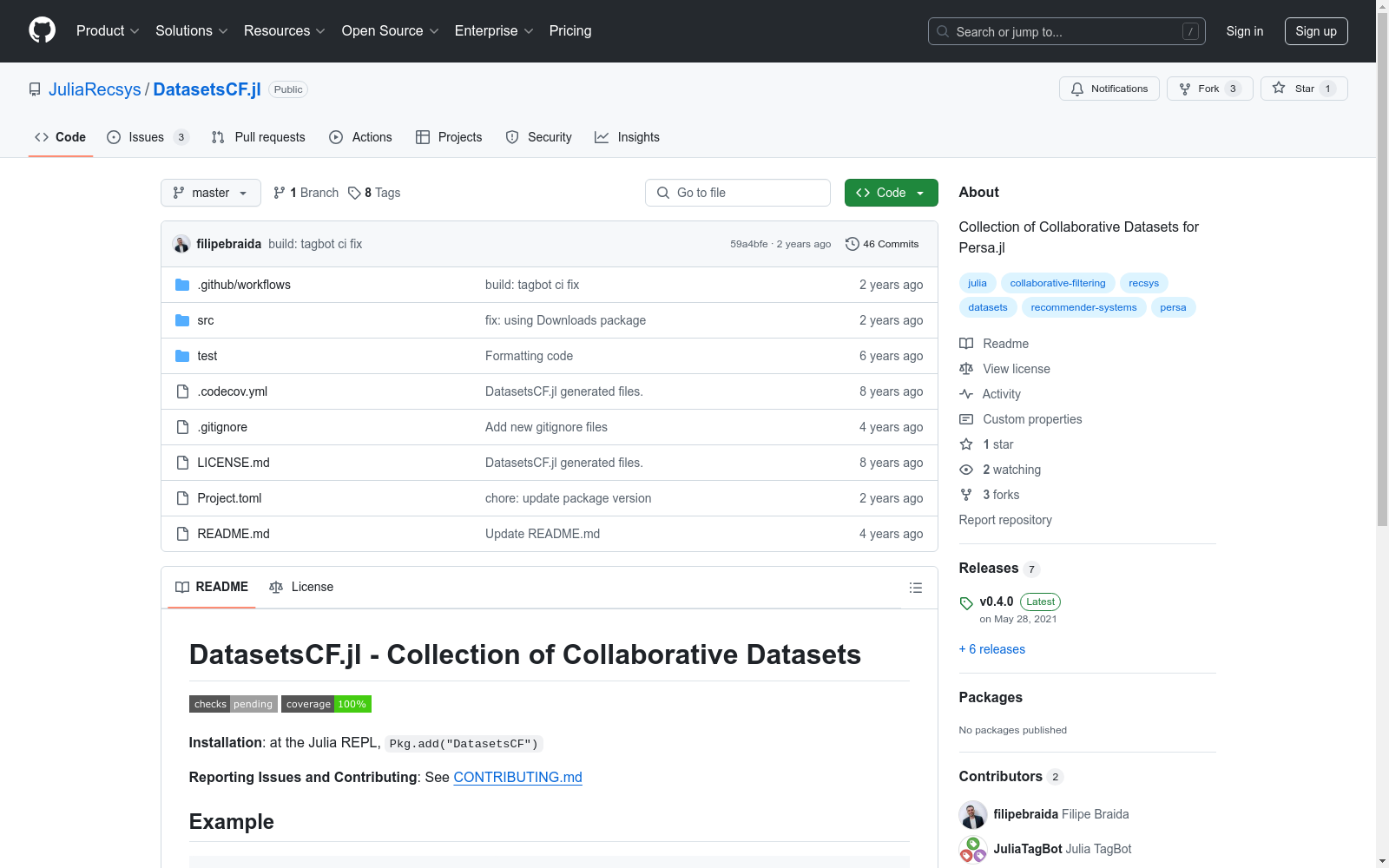Screen dimensions: 1389x868
Task: Open the JuliaRecsys organization link
Action: pyautogui.click(x=95, y=89)
